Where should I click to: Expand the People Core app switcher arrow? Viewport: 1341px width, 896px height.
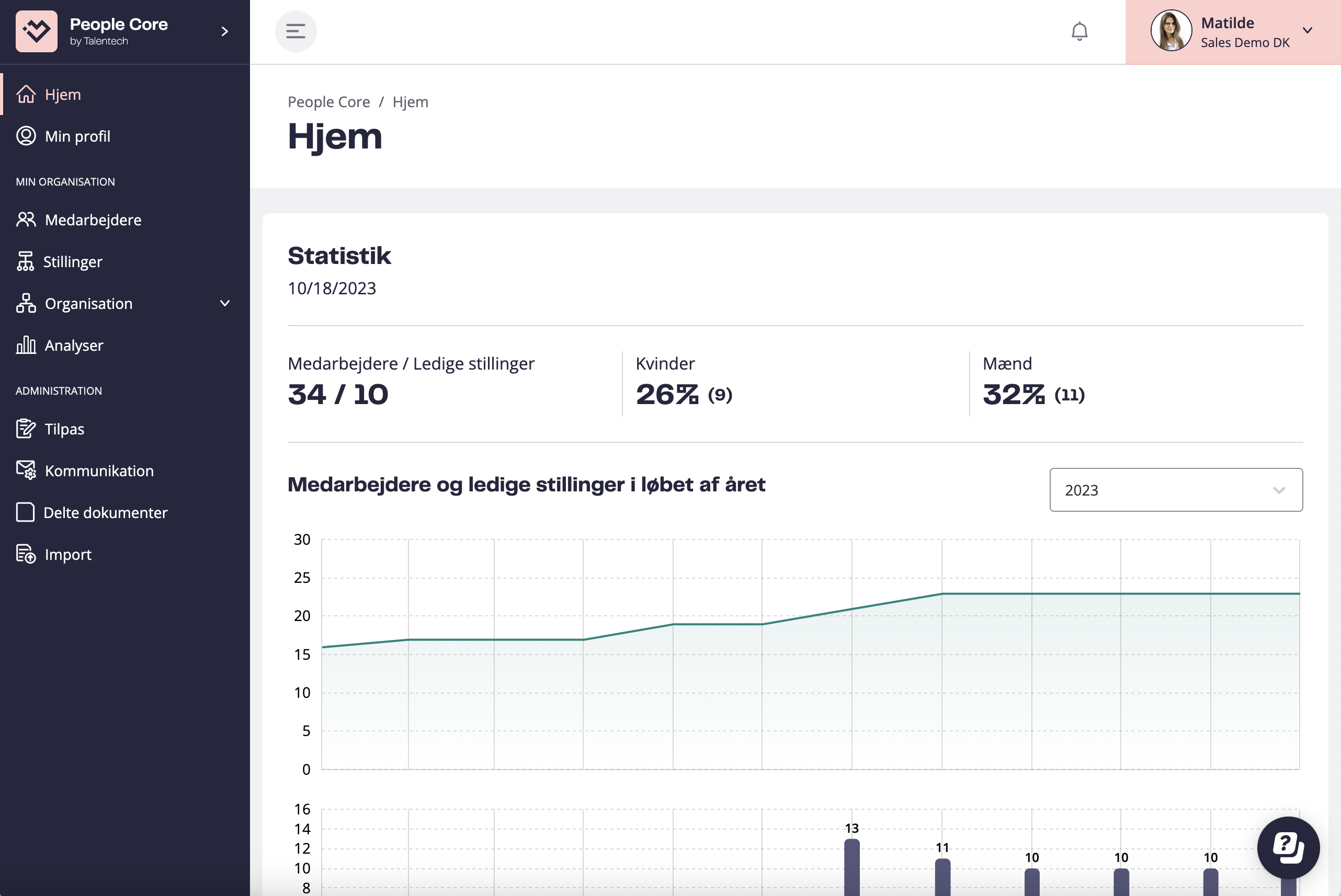225,31
